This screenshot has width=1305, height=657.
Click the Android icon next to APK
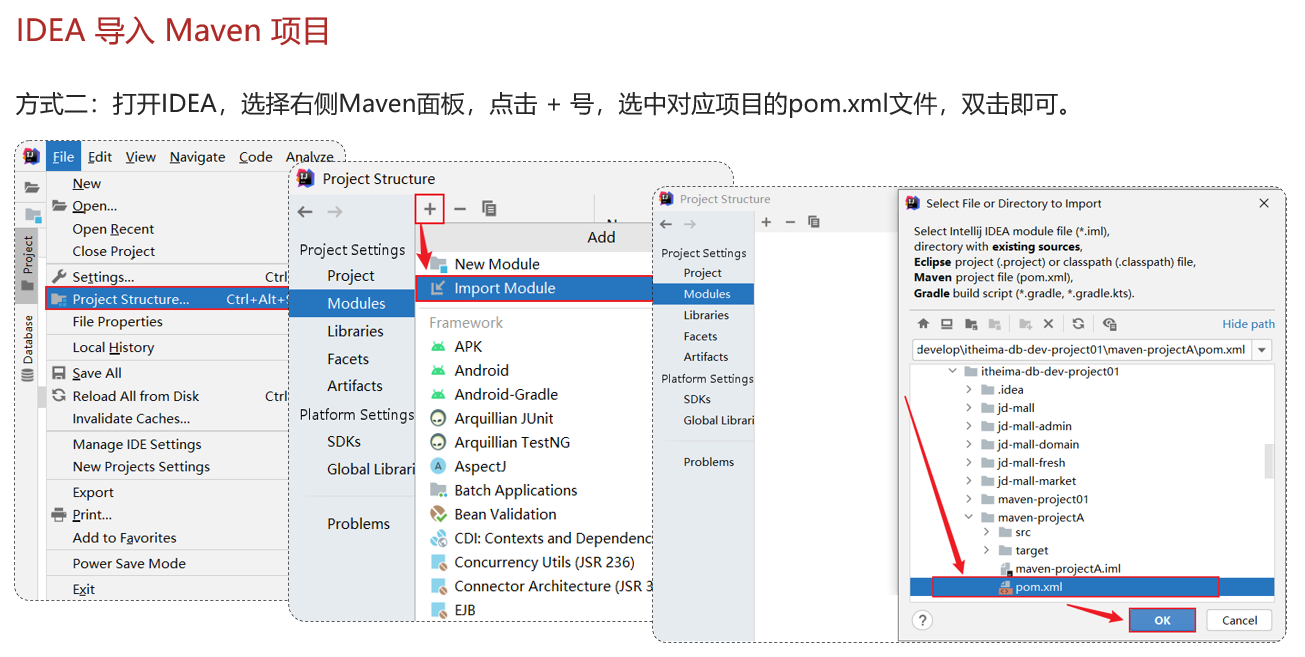(x=438, y=346)
